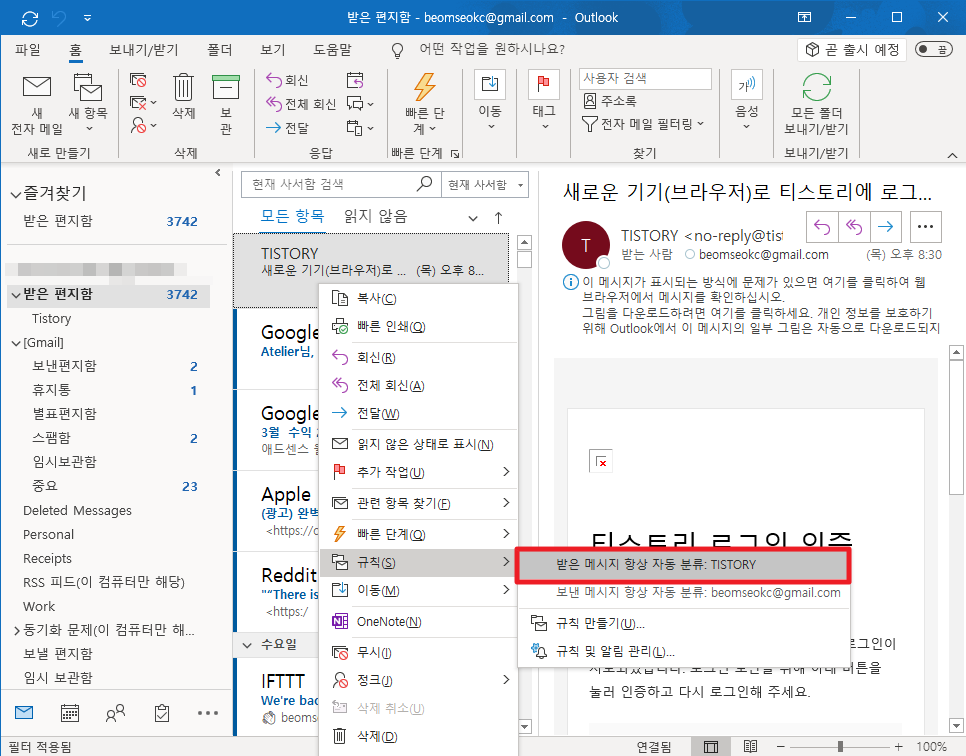This screenshot has height=756, width=966.
Task: Switch to Tasks view in bottom navigation
Action: click(x=161, y=713)
